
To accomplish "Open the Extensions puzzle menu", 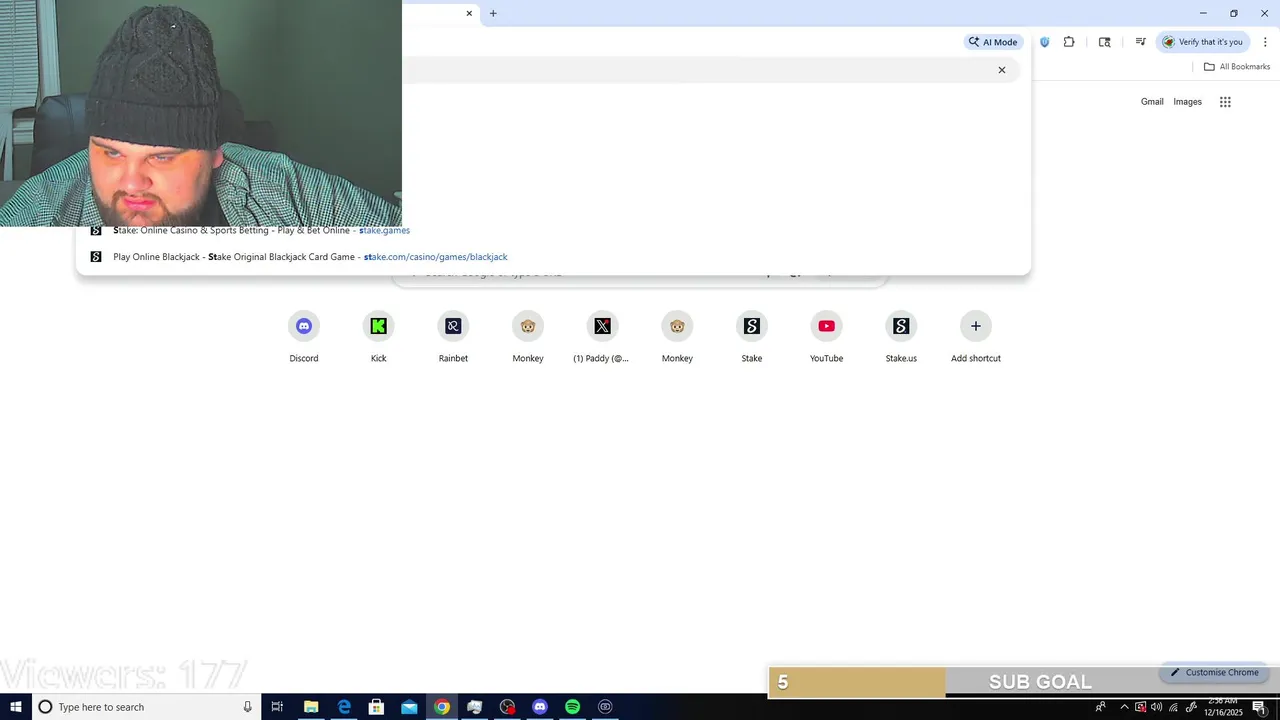I will 1069,42.
